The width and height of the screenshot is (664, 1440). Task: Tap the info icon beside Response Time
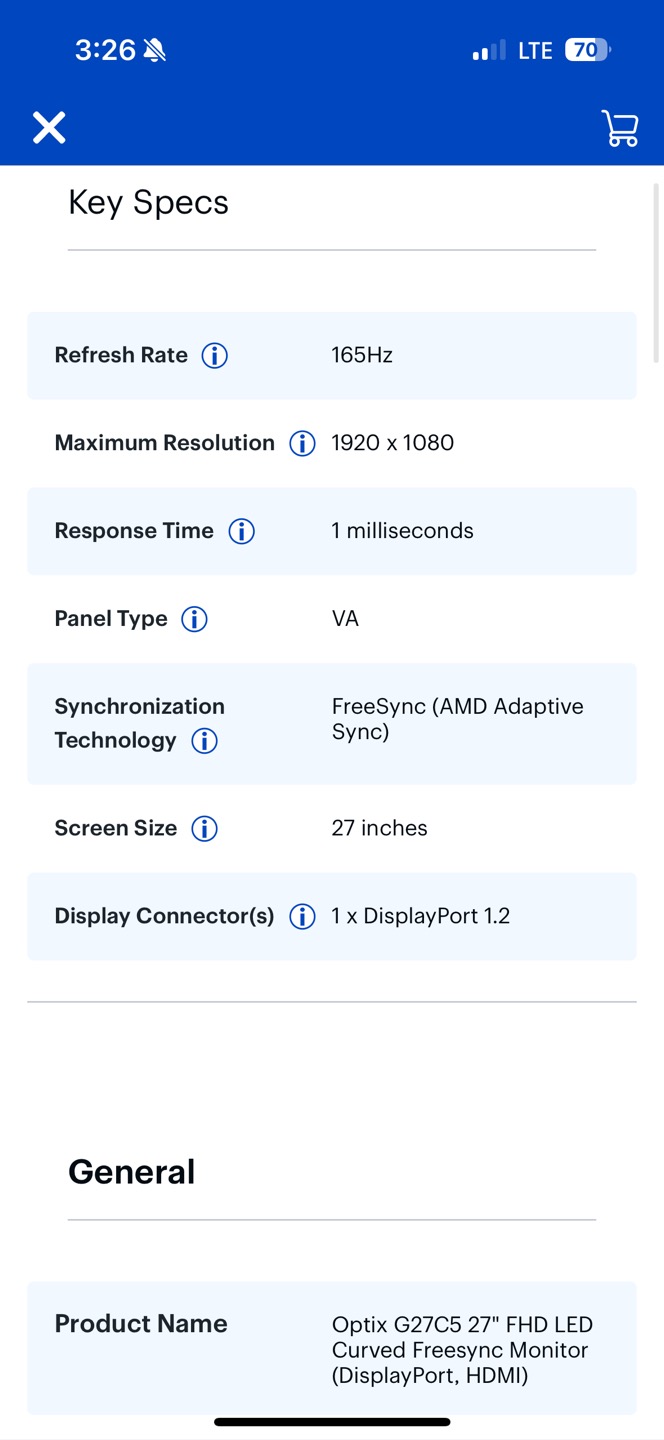pyautogui.click(x=241, y=531)
